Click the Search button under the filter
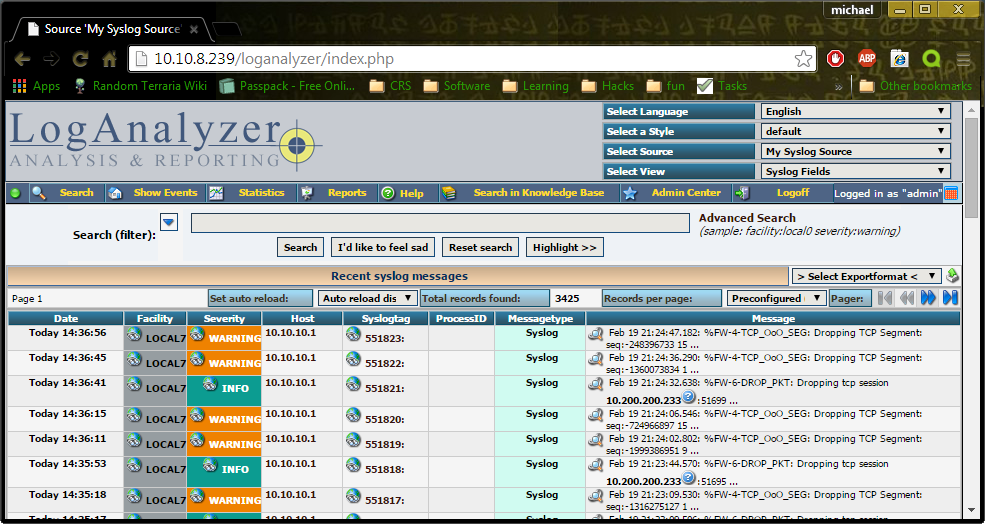The height and width of the screenshot is (524, 985). pyautogui.click(x=300, y=248)
